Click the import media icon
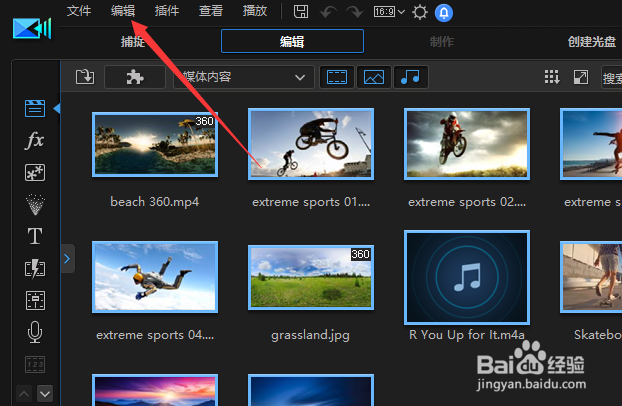622x406 pixels. [x=85, y=77]
